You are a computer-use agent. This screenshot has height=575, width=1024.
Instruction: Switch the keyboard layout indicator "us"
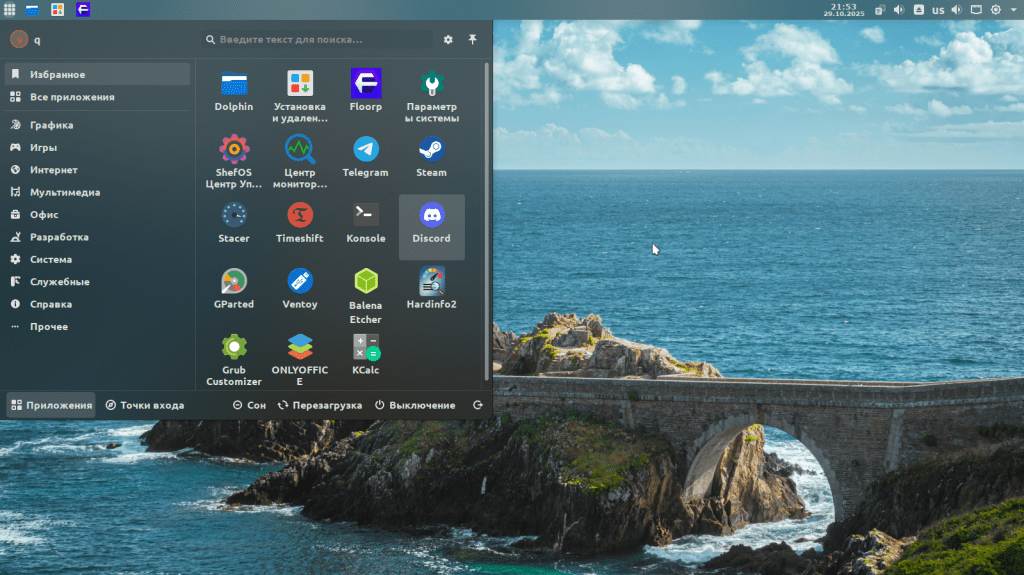938,10
